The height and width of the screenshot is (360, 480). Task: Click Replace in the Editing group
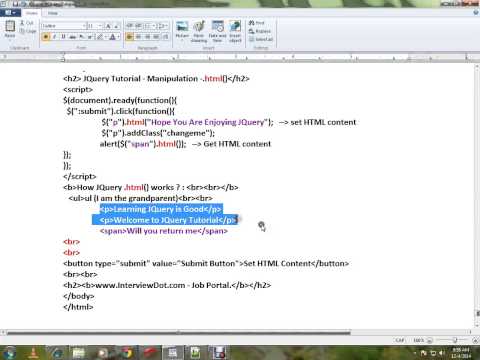point(260,31)
